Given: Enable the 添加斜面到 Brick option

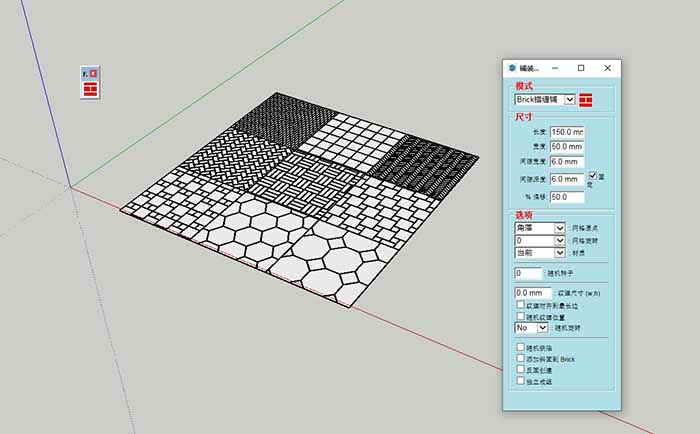Looking at the screenshot, I should (x=519, y=357).
